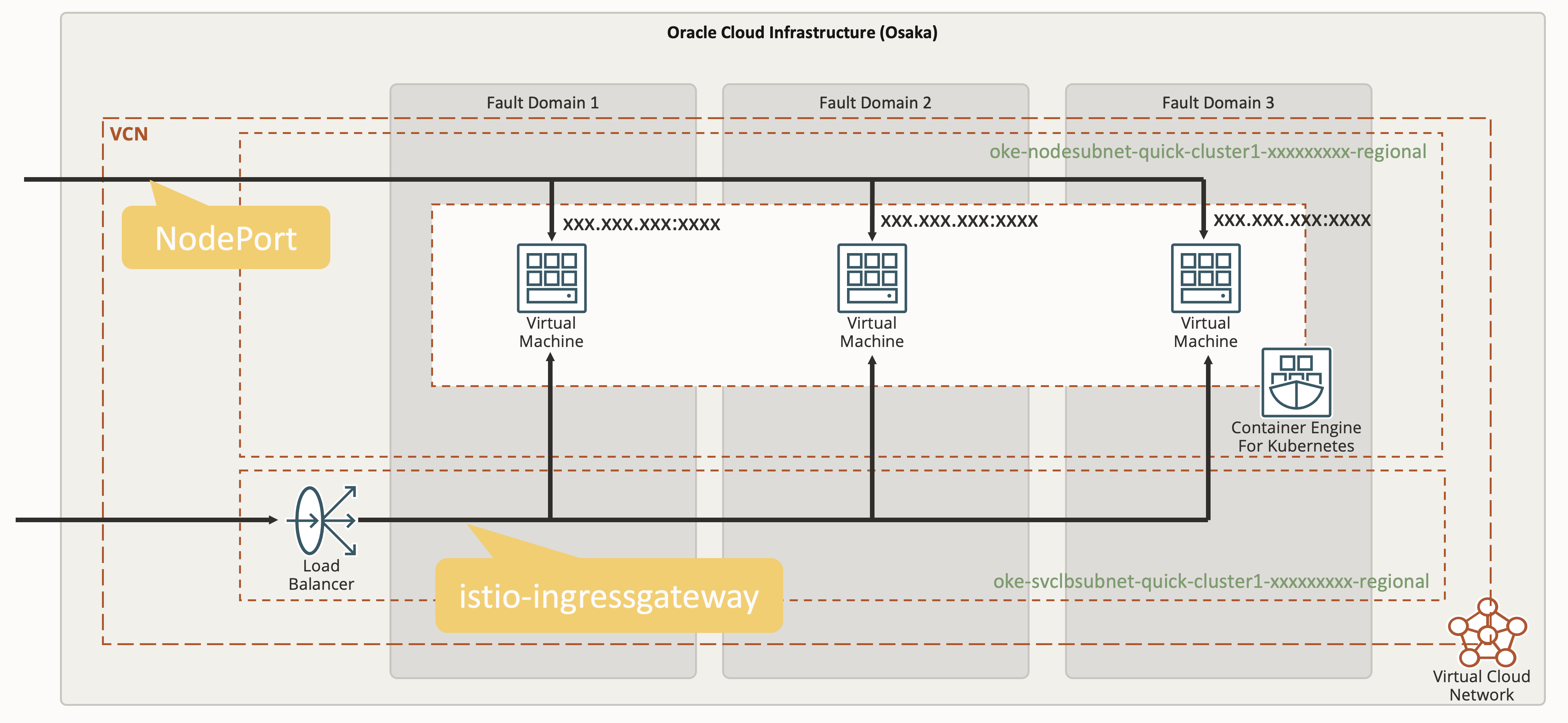Click the Load Balancer text label
The width and height of the screenshot is (1568, 723).
[321, 575]
